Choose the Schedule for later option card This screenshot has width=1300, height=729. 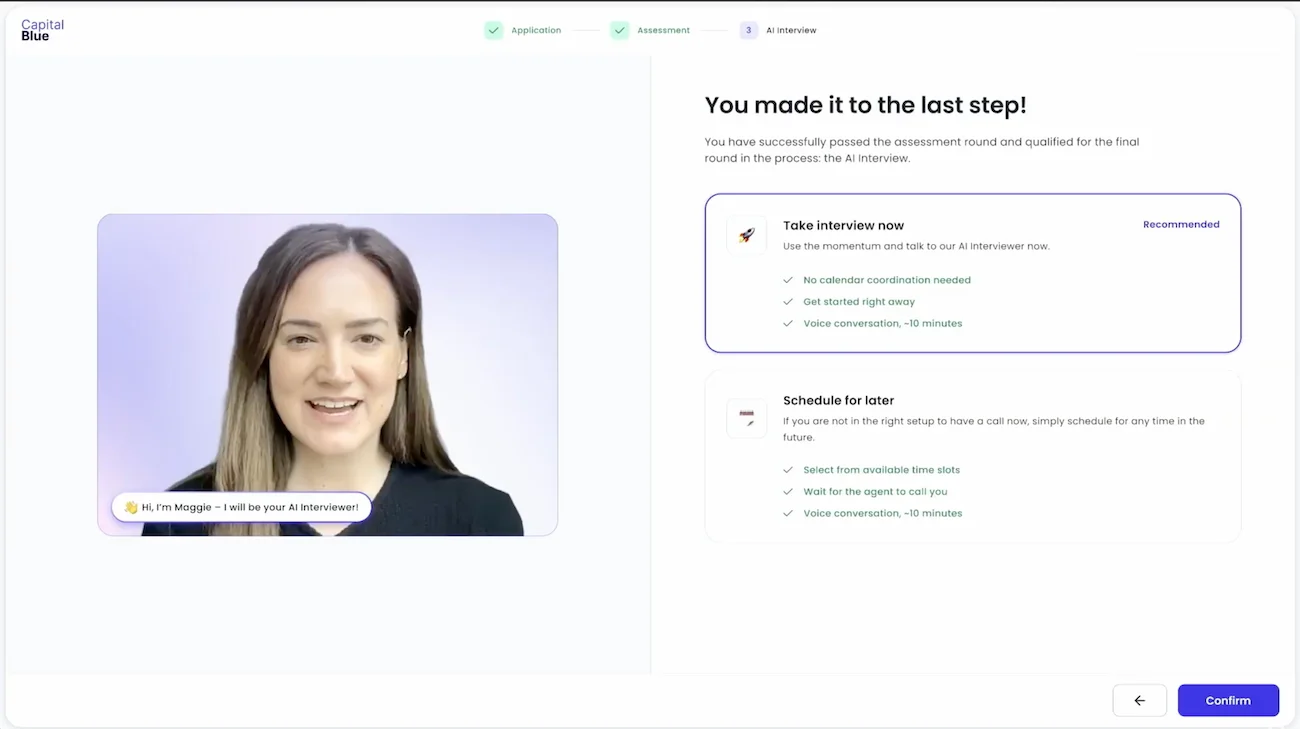click(x=972, y=457)
